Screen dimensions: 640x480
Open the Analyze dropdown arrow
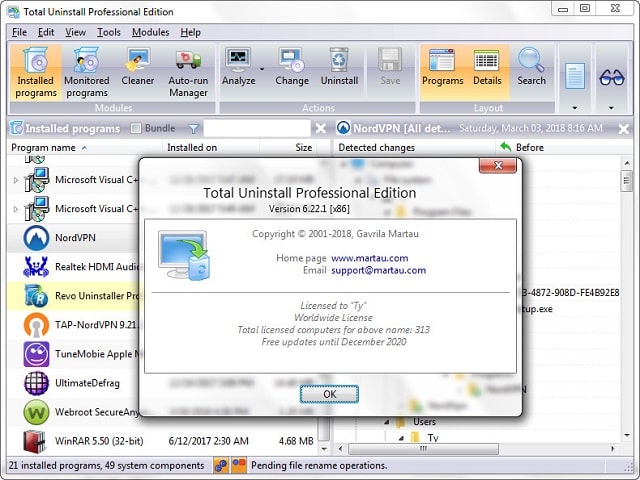[262, 69]
